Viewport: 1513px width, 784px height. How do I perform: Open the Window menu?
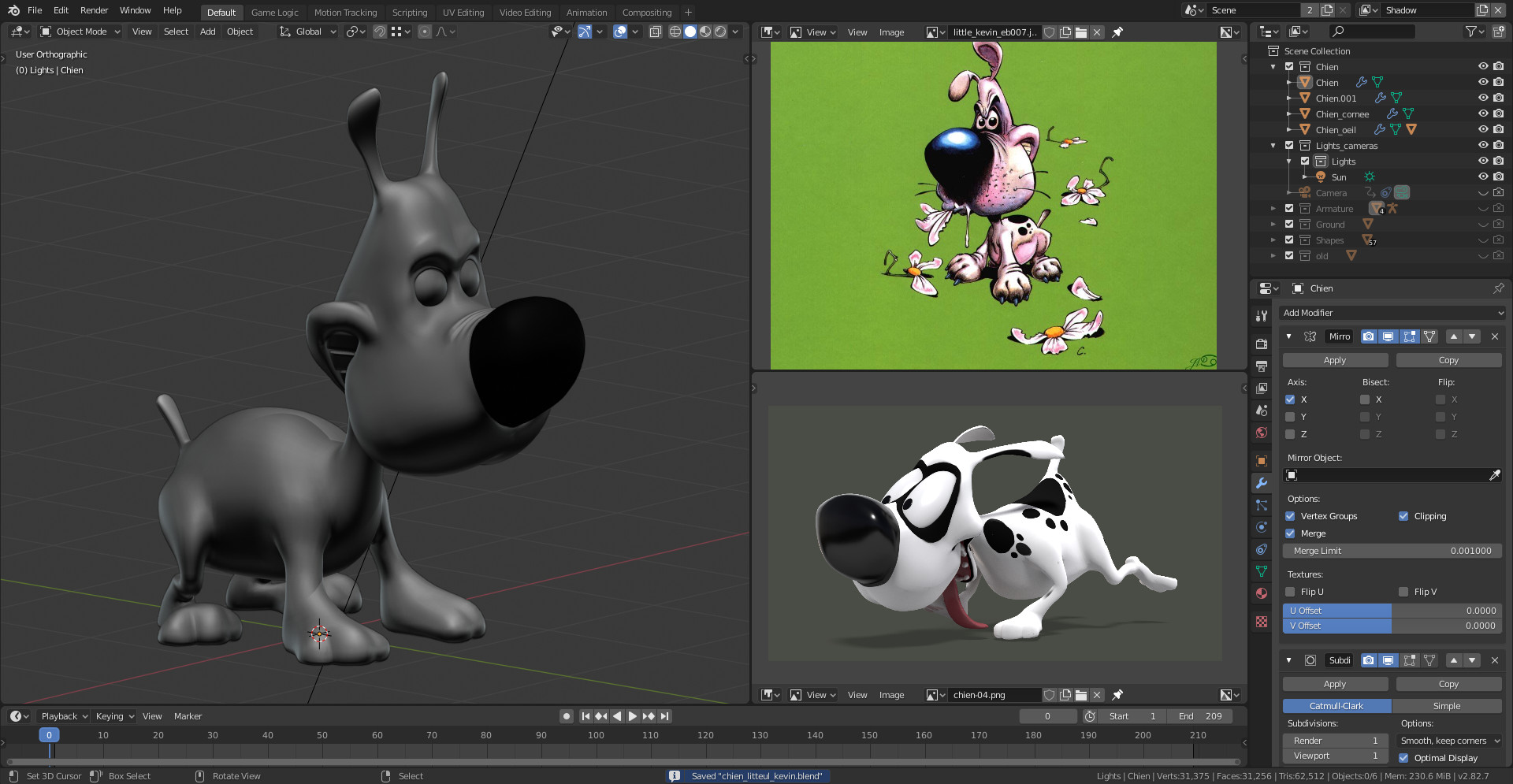(135, 10)
